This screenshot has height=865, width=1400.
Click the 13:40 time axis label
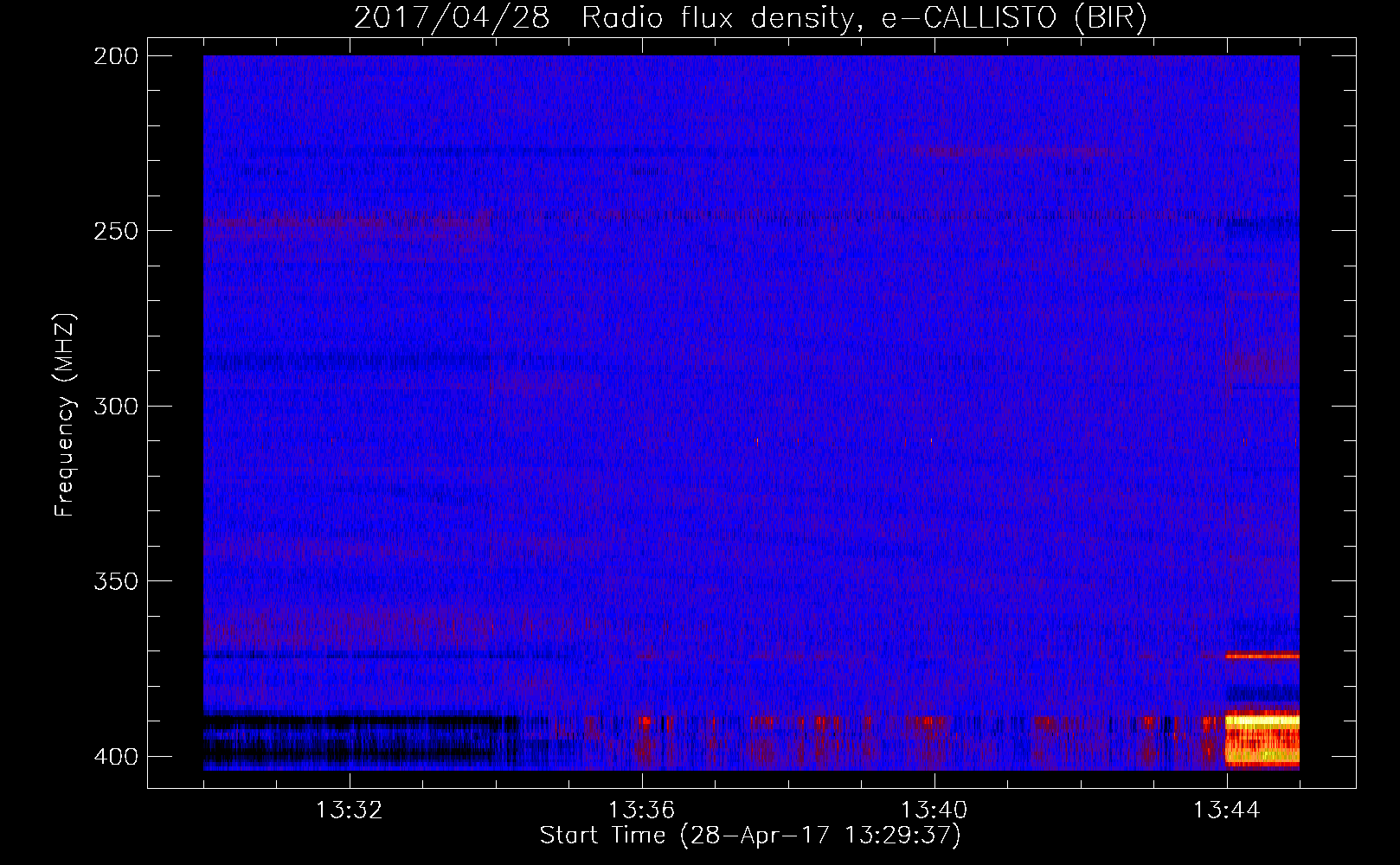934,811
